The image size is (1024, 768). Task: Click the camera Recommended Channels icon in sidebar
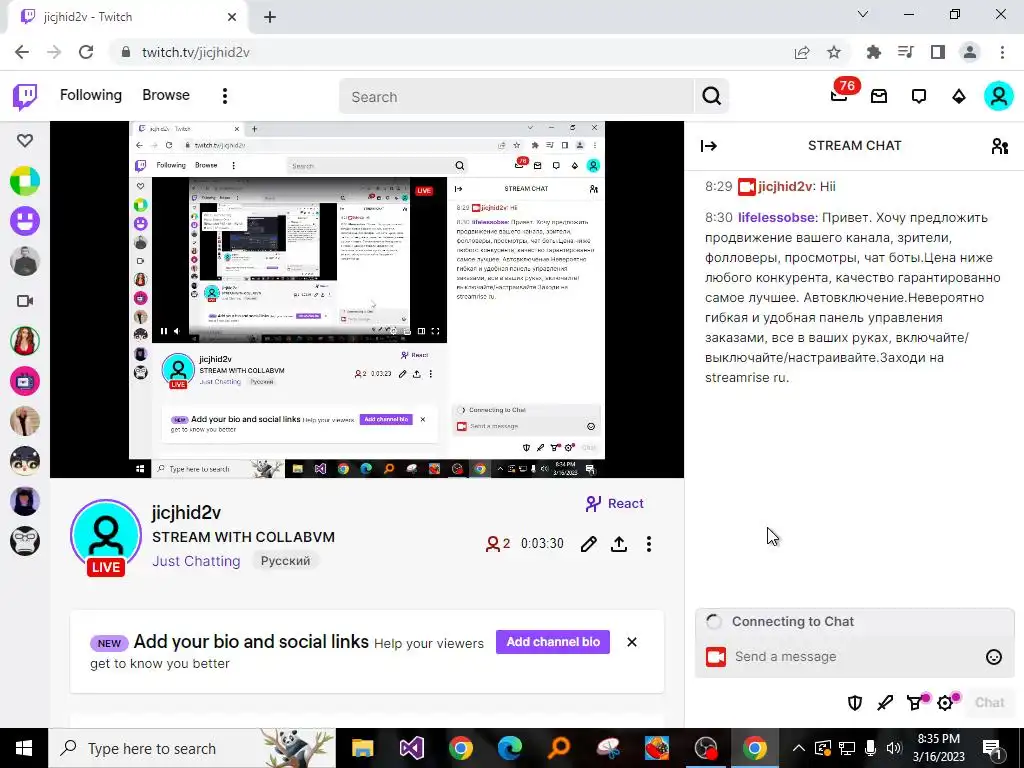25,301
